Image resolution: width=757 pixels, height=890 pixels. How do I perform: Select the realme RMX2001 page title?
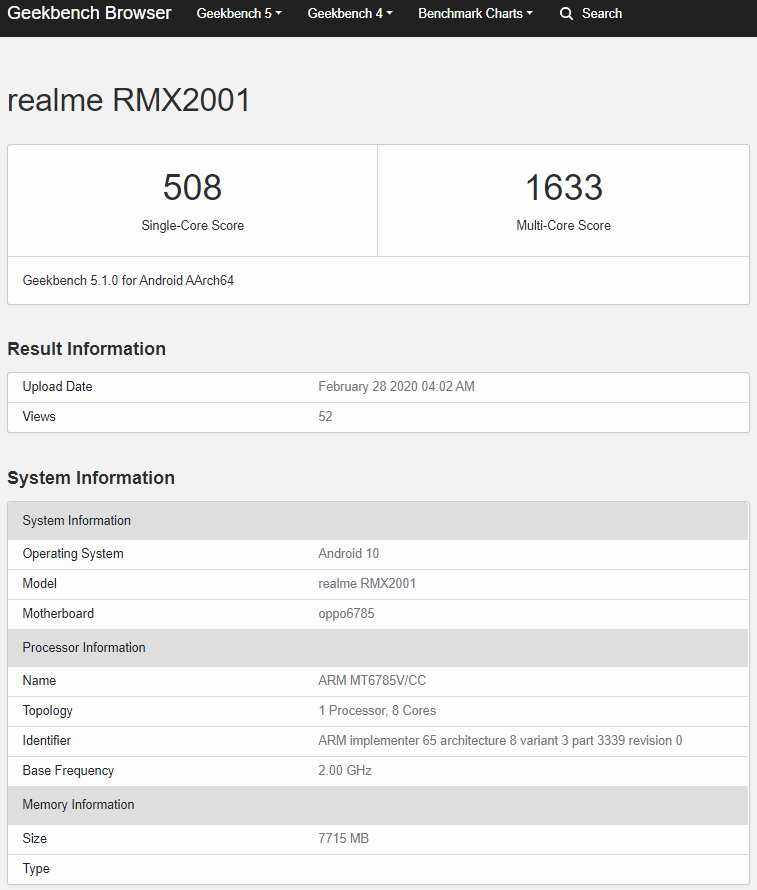[129, 100]
